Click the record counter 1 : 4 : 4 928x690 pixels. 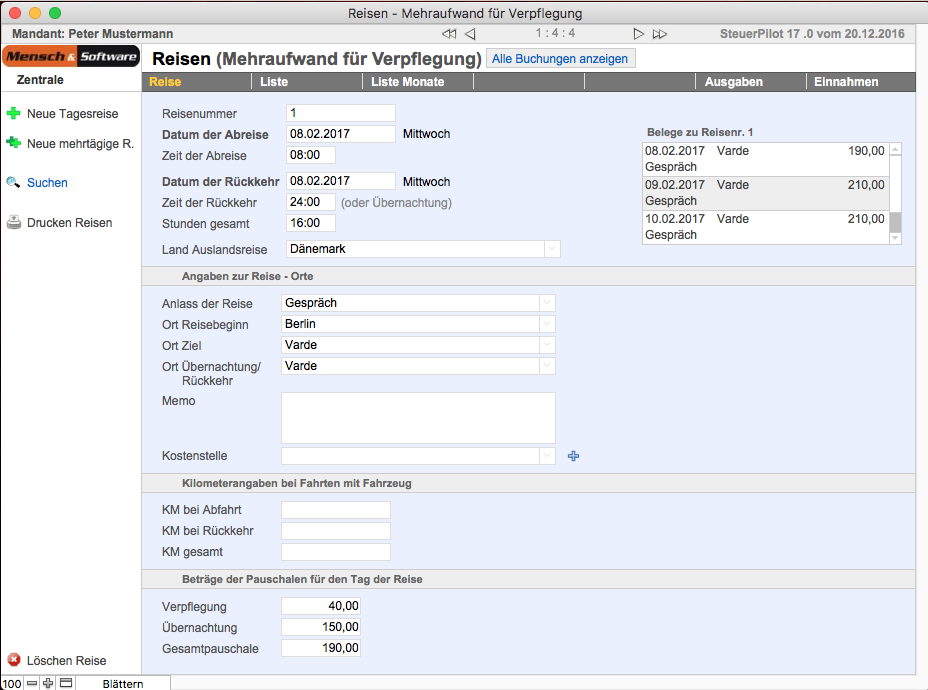point(555,33)
